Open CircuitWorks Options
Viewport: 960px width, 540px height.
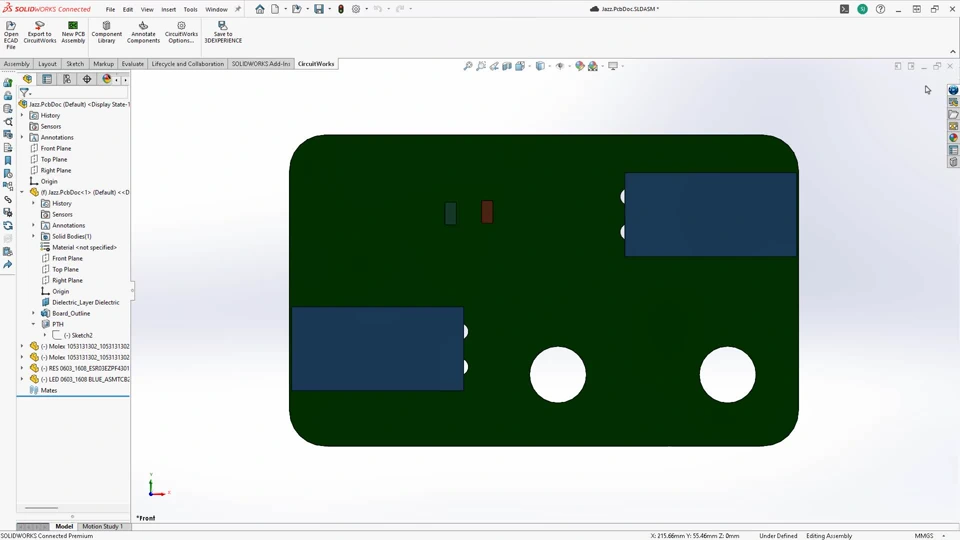tap(181, 32)
